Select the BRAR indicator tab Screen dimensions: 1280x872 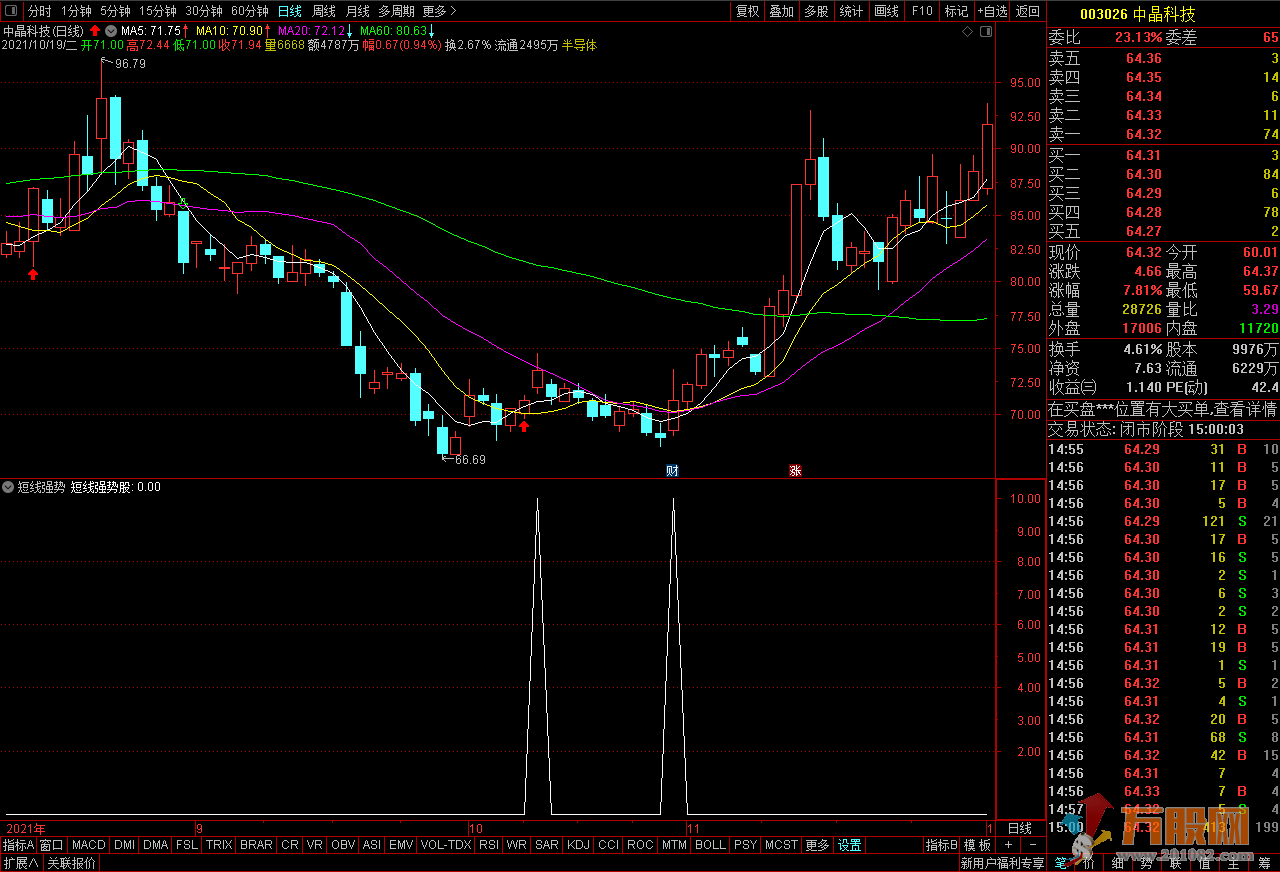[257, 845]
